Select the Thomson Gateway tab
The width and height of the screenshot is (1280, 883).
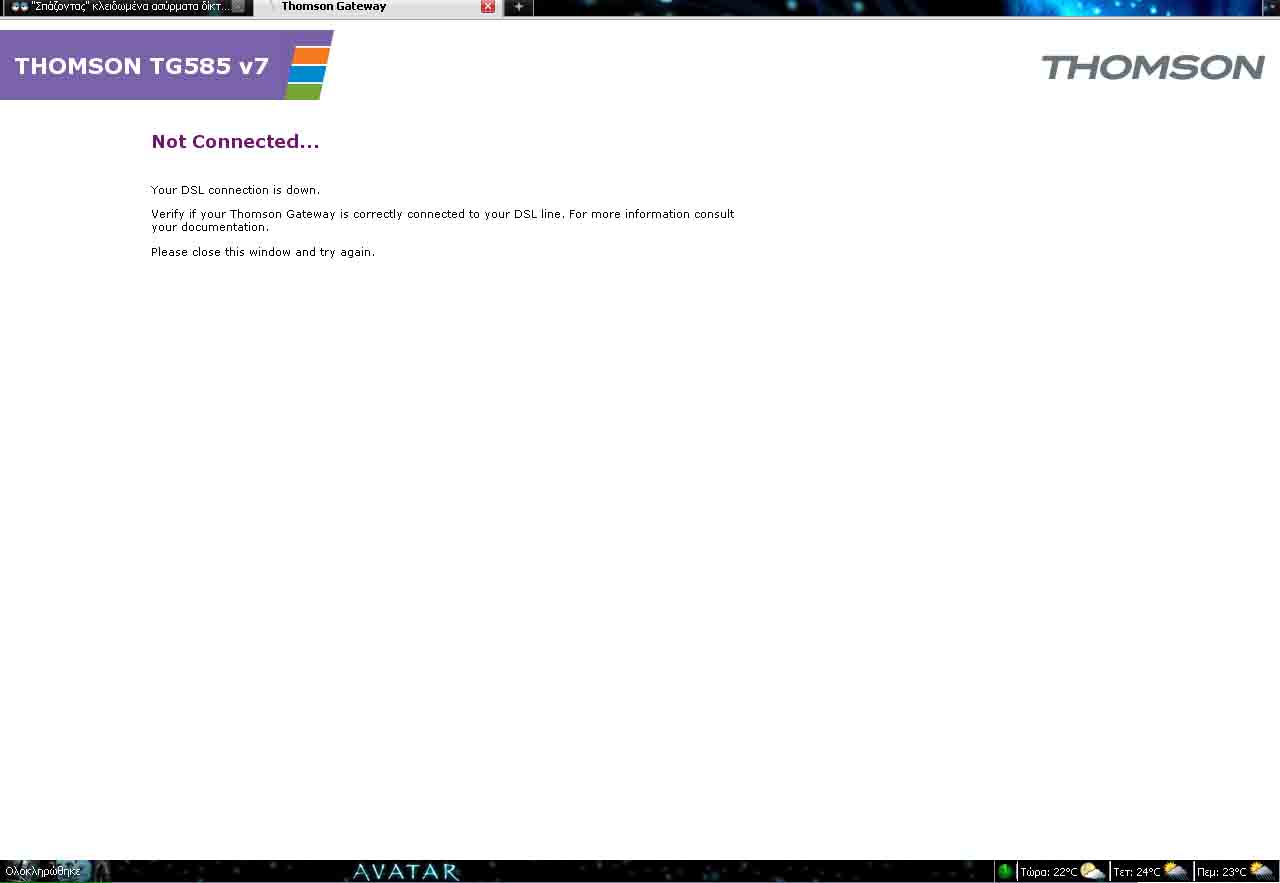tap(377, 7)
